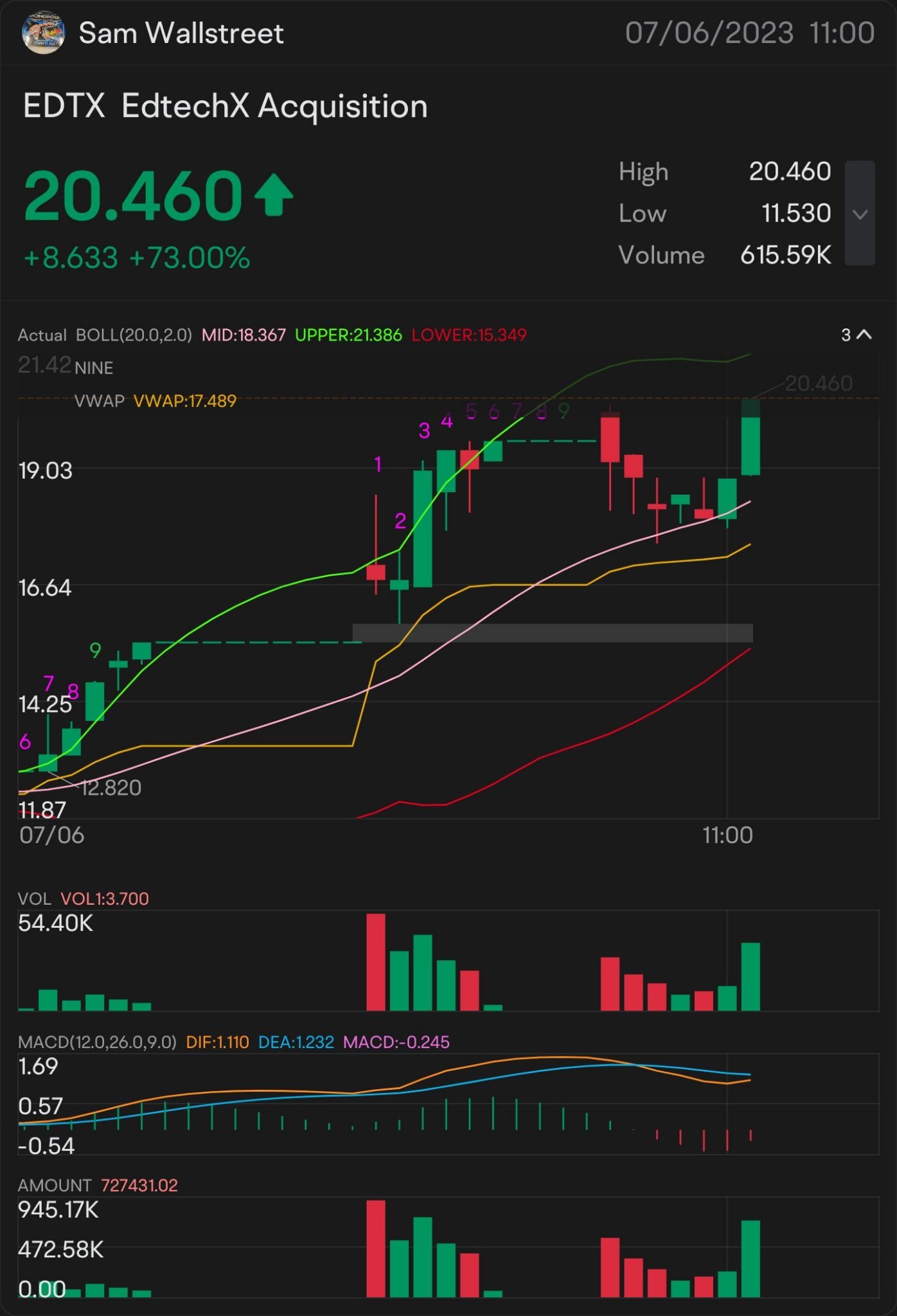Open the AMOUNT indicator label
Viewport: 897px width, 1316px height.
[55, 1186]
